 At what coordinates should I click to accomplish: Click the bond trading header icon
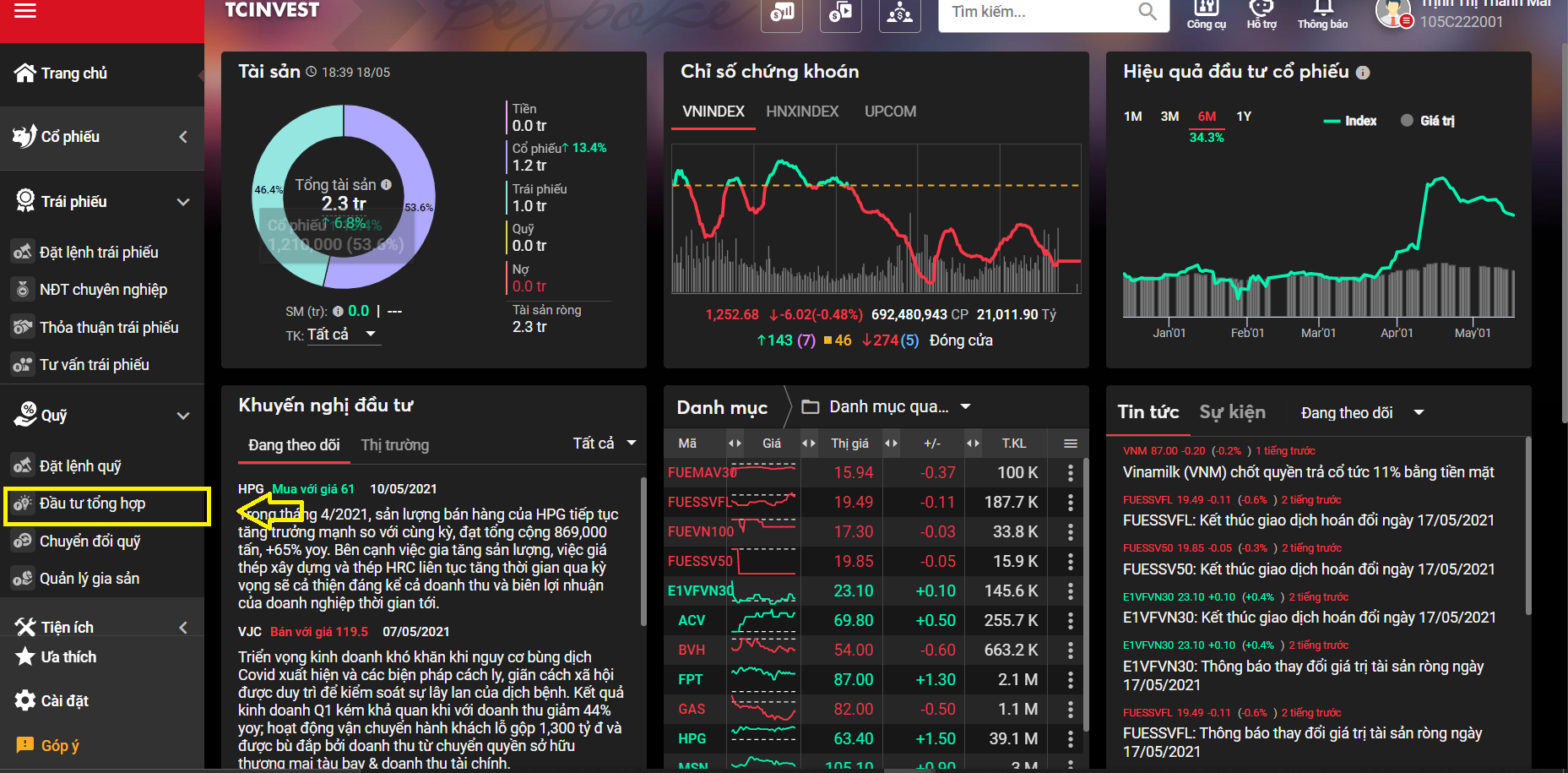click(841, 13)
